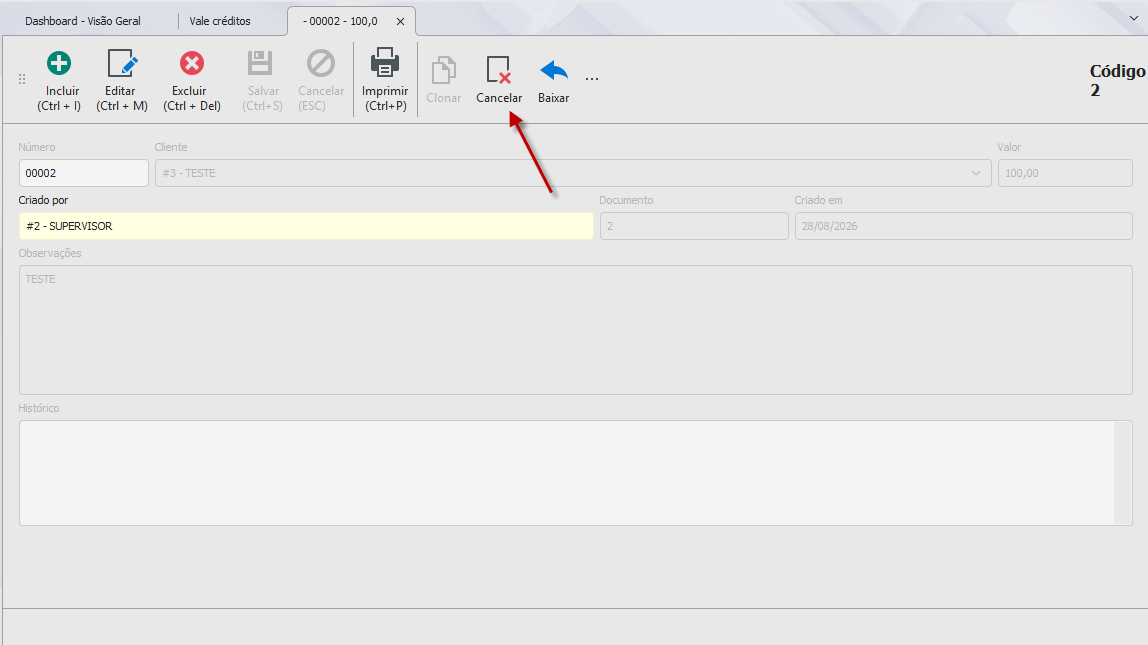Click the green Incluir plus icon

[59, 64]
